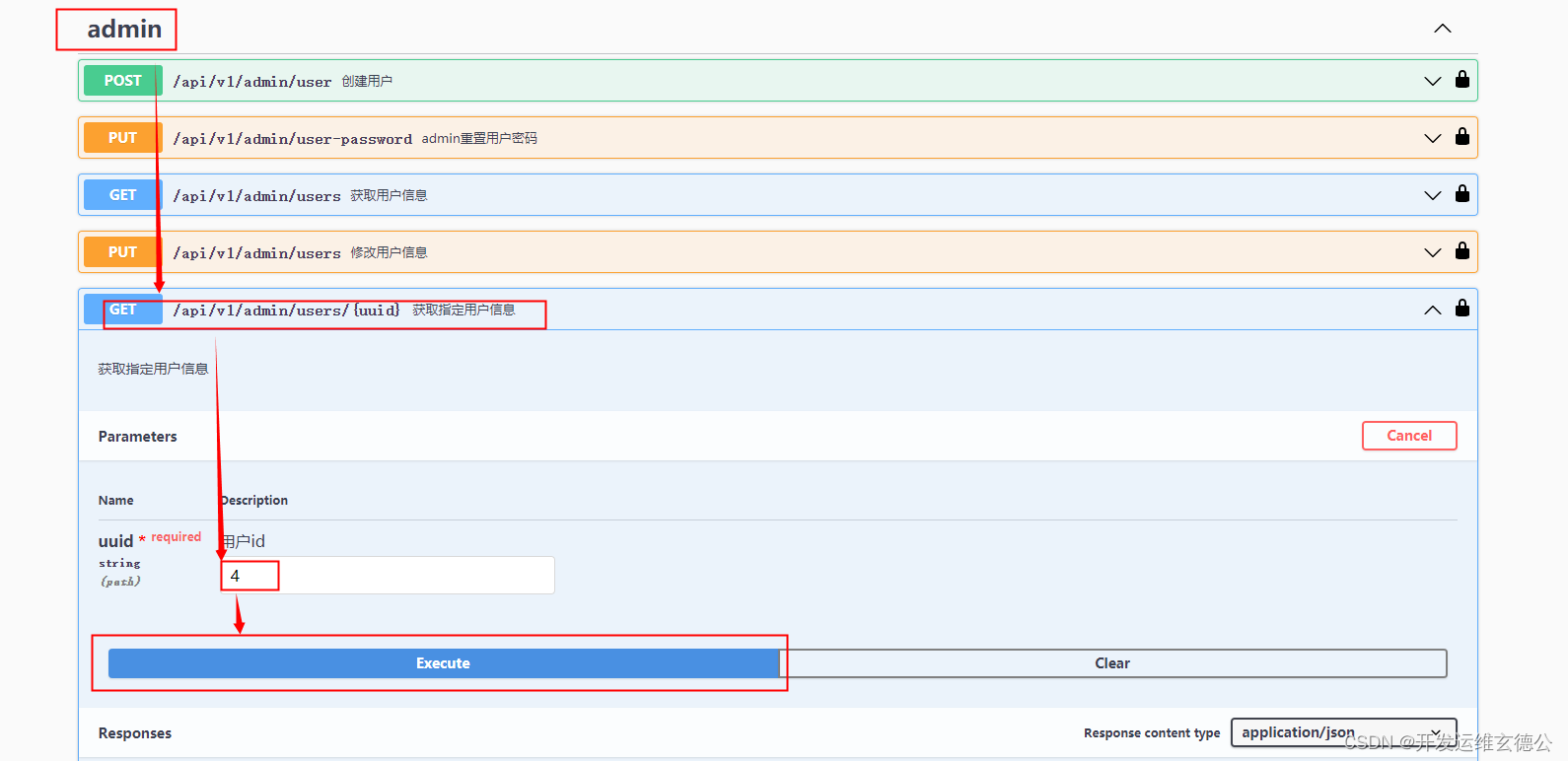Click the admin tag heading
1568x761 pixels.
124,30
